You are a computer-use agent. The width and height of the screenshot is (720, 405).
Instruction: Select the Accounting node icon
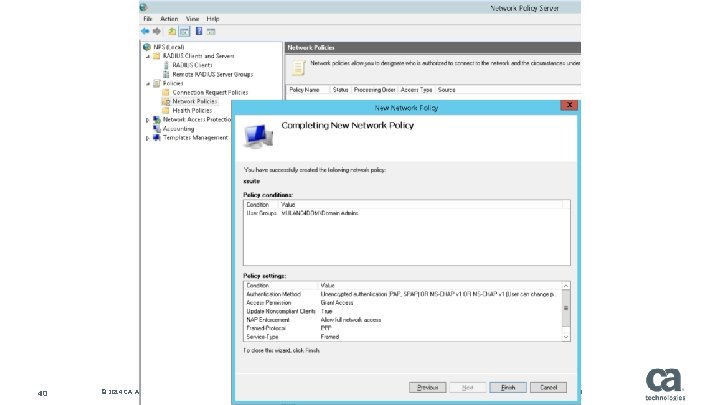(x=157, y=129)
